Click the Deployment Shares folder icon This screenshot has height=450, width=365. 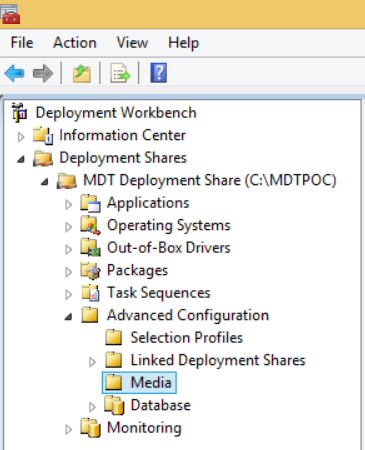[43, 158]
